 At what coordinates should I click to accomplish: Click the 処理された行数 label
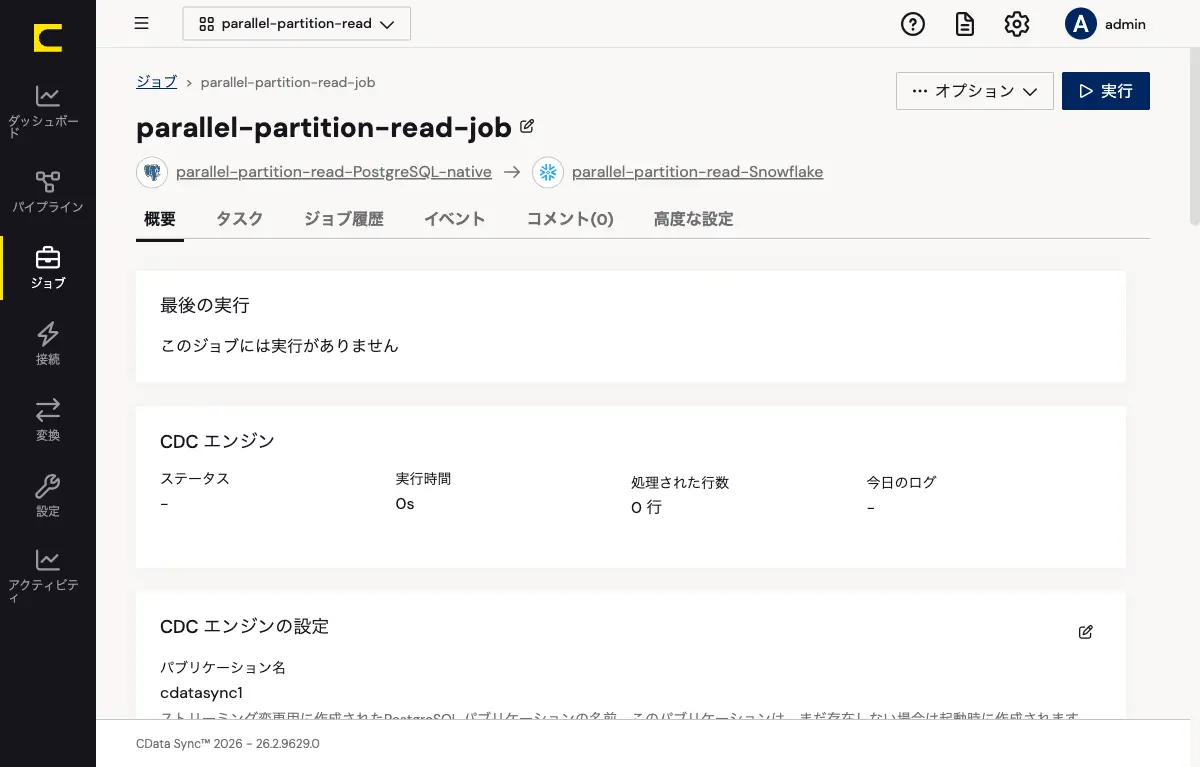(680, 483)
